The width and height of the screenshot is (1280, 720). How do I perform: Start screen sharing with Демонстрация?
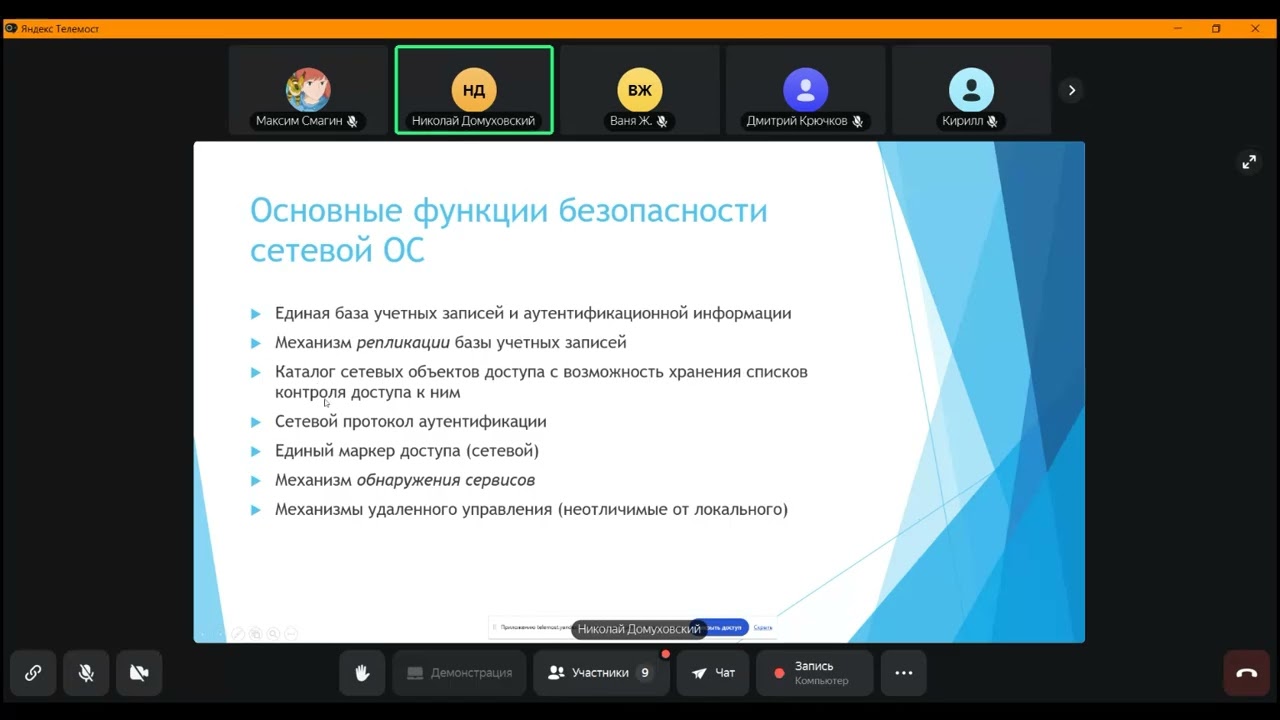459,673
